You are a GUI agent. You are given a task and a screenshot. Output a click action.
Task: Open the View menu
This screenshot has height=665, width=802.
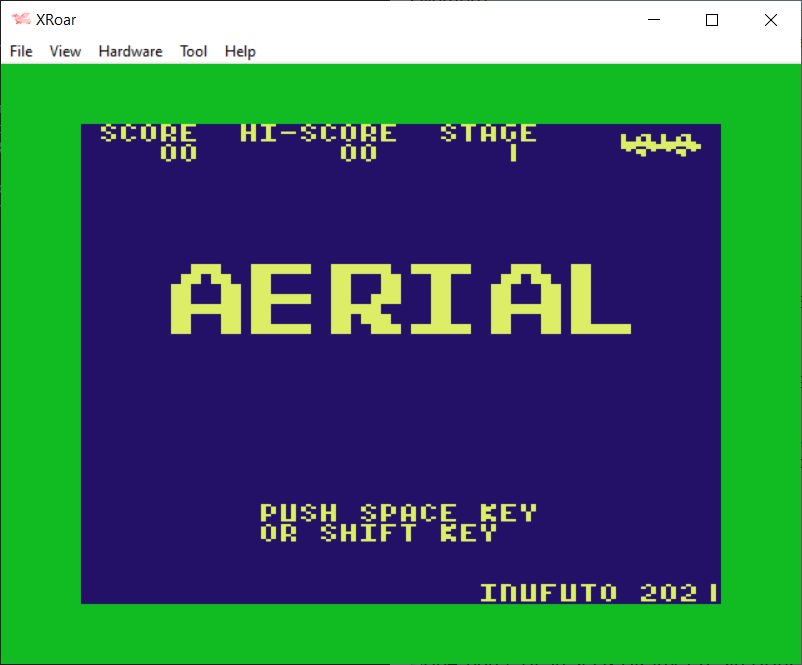point(65,51)
